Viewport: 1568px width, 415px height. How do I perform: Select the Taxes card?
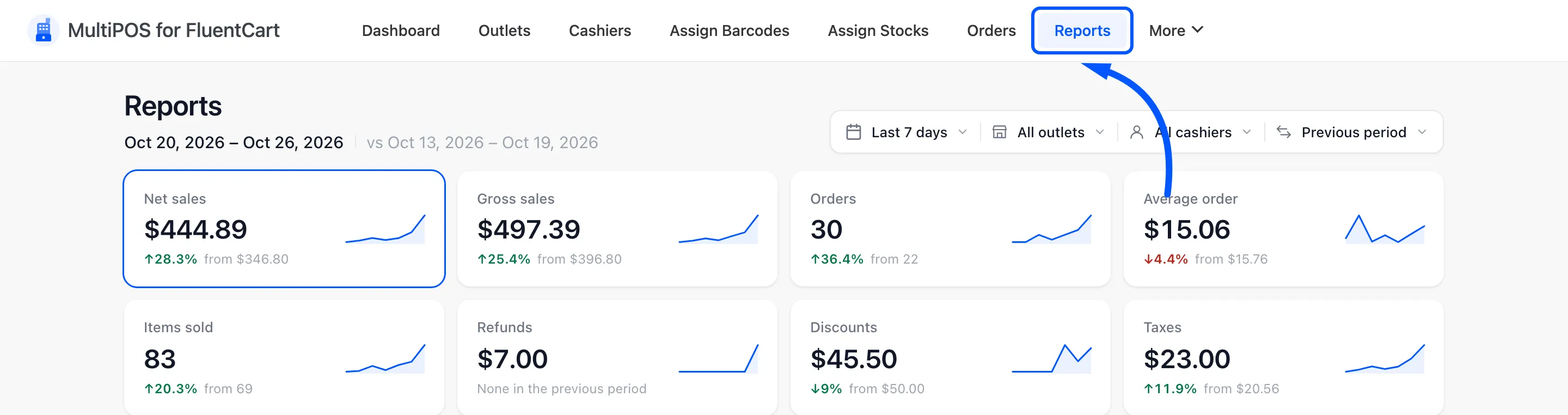click(1283, 358)
